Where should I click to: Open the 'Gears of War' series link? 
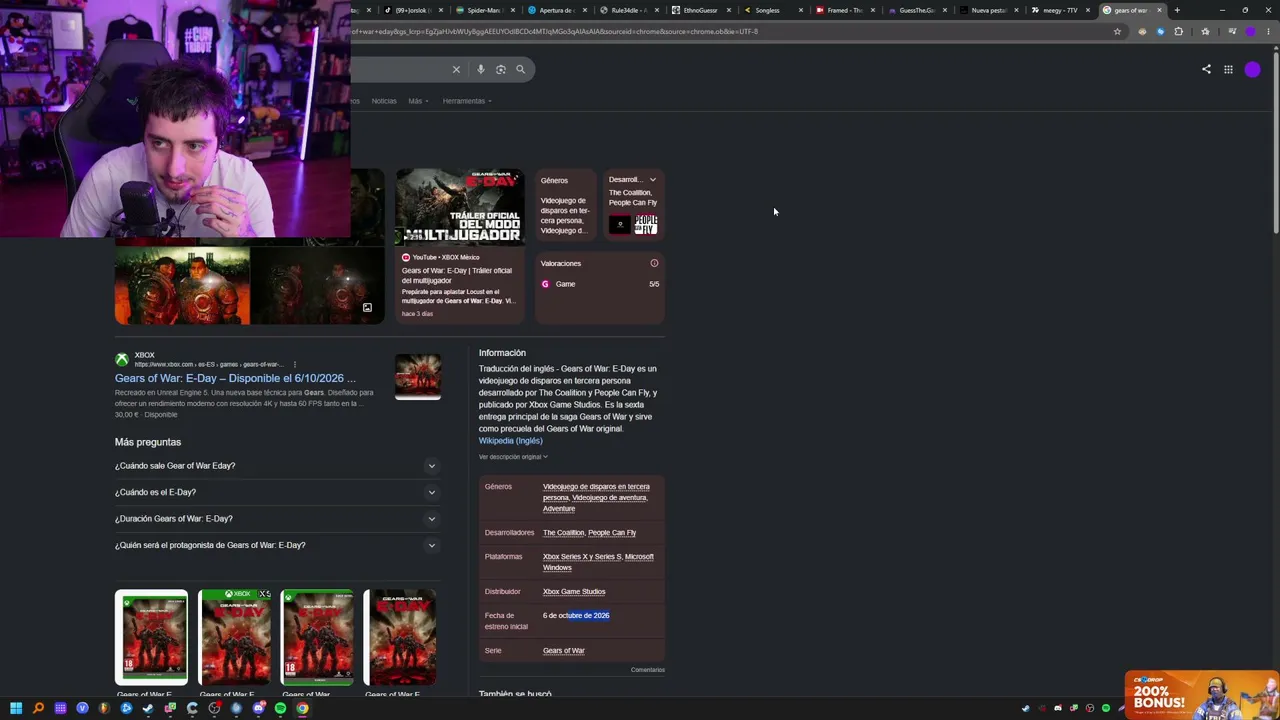click(x=564, y=650)
